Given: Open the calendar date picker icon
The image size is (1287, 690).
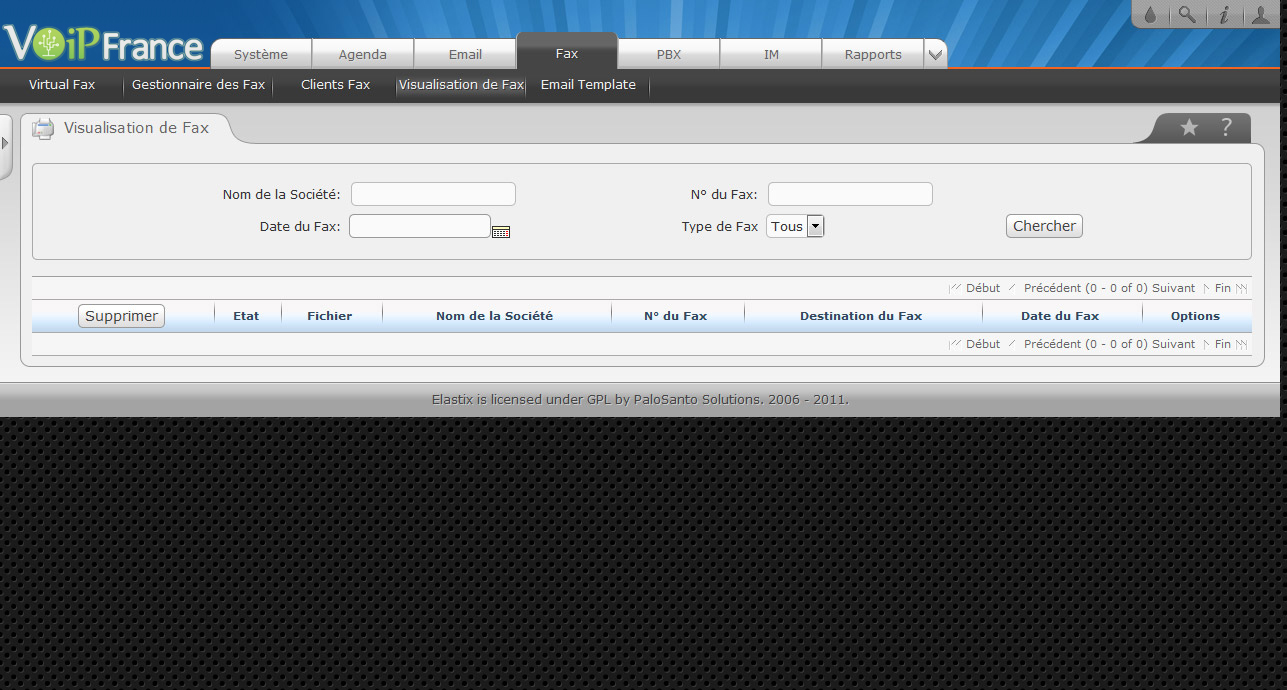Looking at the screenshot, I should pyautogui.click(x=501, y=231).
